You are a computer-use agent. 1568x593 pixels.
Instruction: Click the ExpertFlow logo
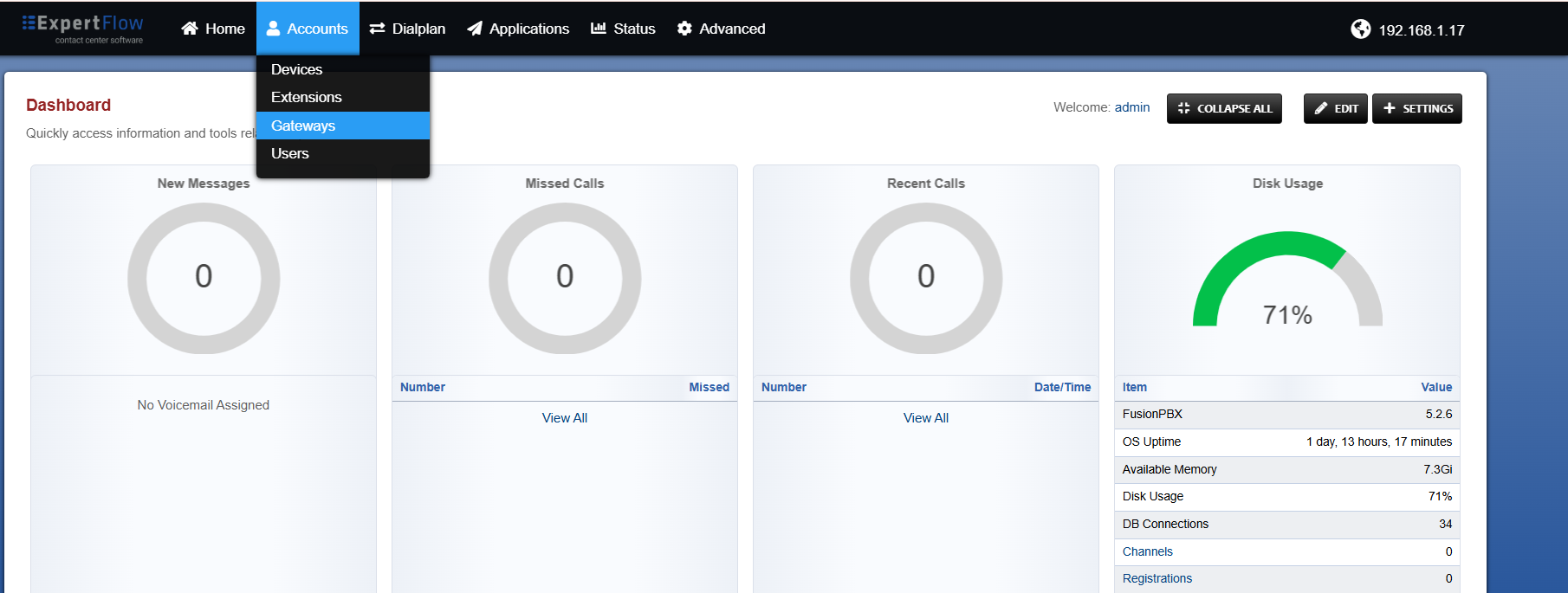tap(82, 28)
